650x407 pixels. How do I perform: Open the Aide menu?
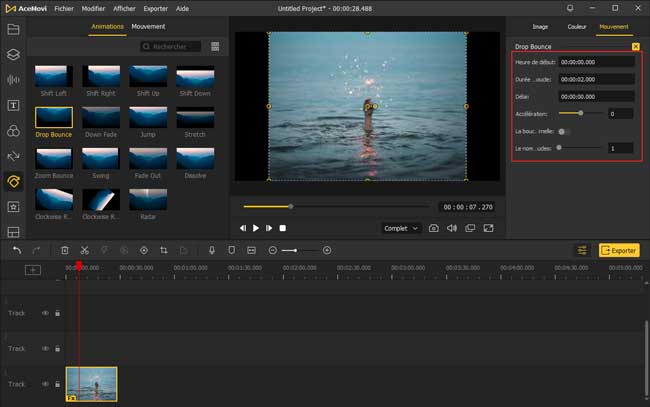182,8
